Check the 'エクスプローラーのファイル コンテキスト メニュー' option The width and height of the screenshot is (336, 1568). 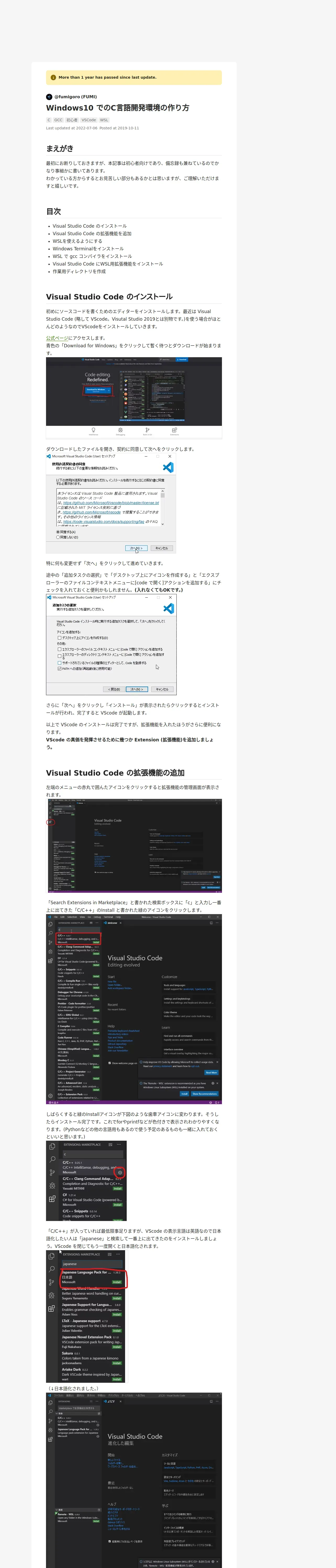(60, 649)
